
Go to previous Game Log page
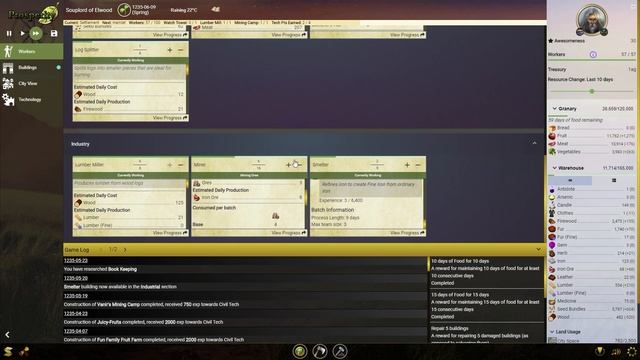point(101,249)
